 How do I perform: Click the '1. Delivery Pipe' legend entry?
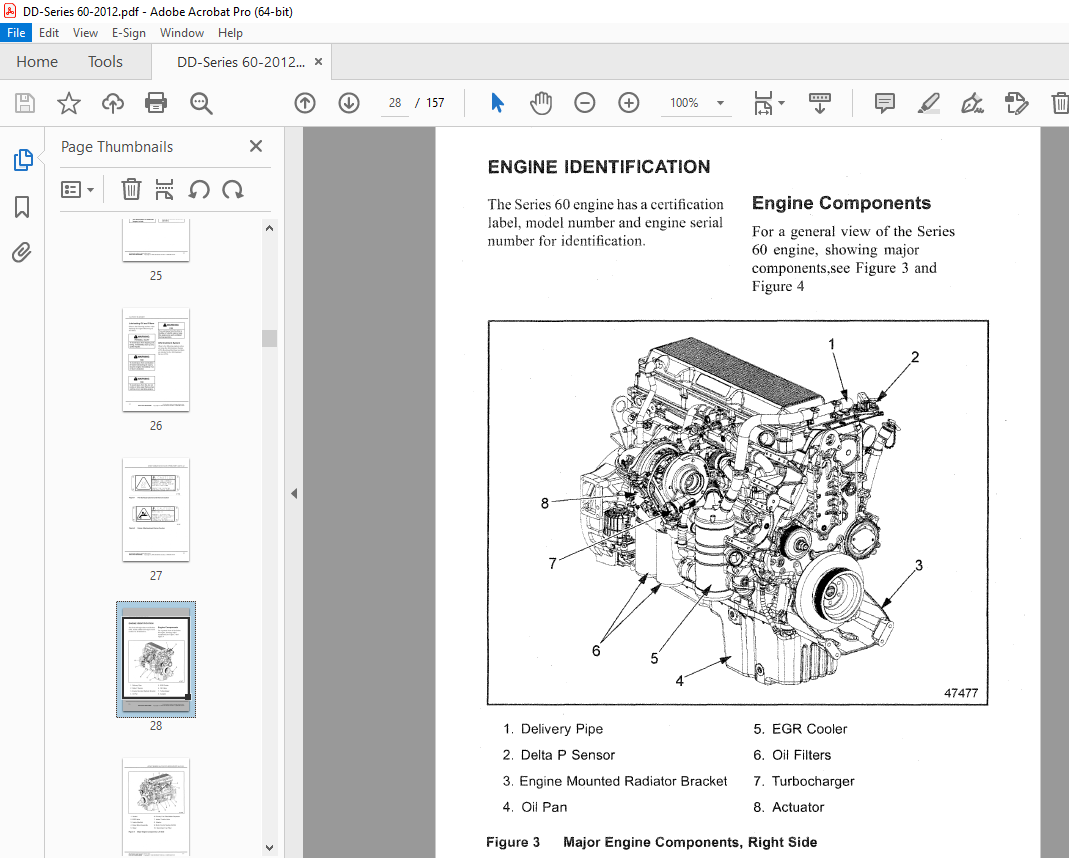tap(553, 729)
